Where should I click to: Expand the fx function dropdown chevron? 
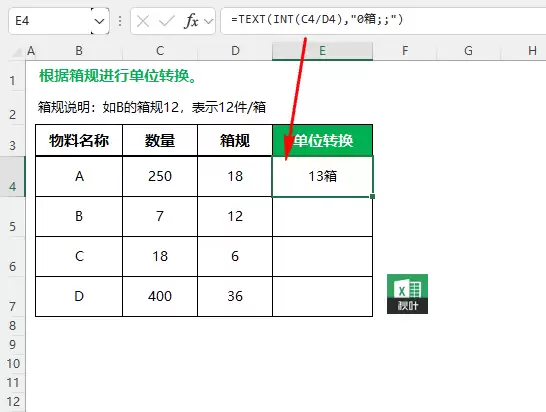[209, 22]
